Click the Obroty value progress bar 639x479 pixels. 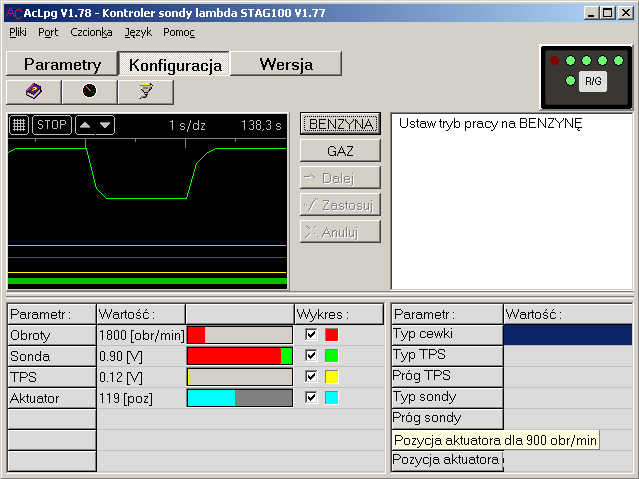[240, 335]
